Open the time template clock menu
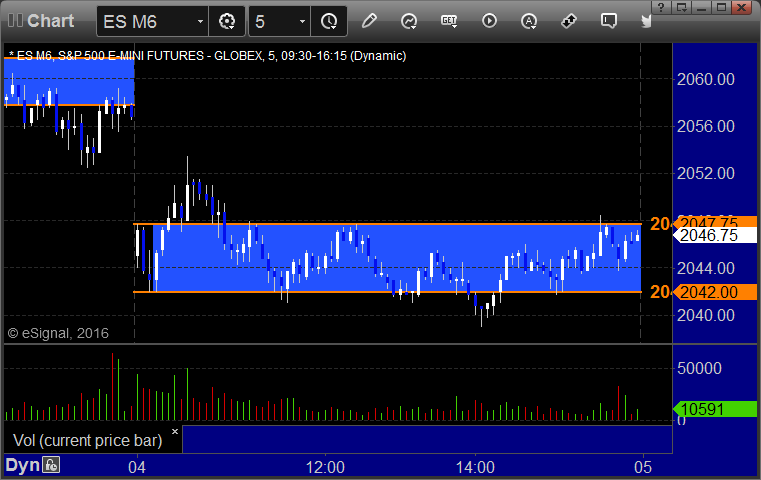This screenshot has height=480, width=761. 329,21
